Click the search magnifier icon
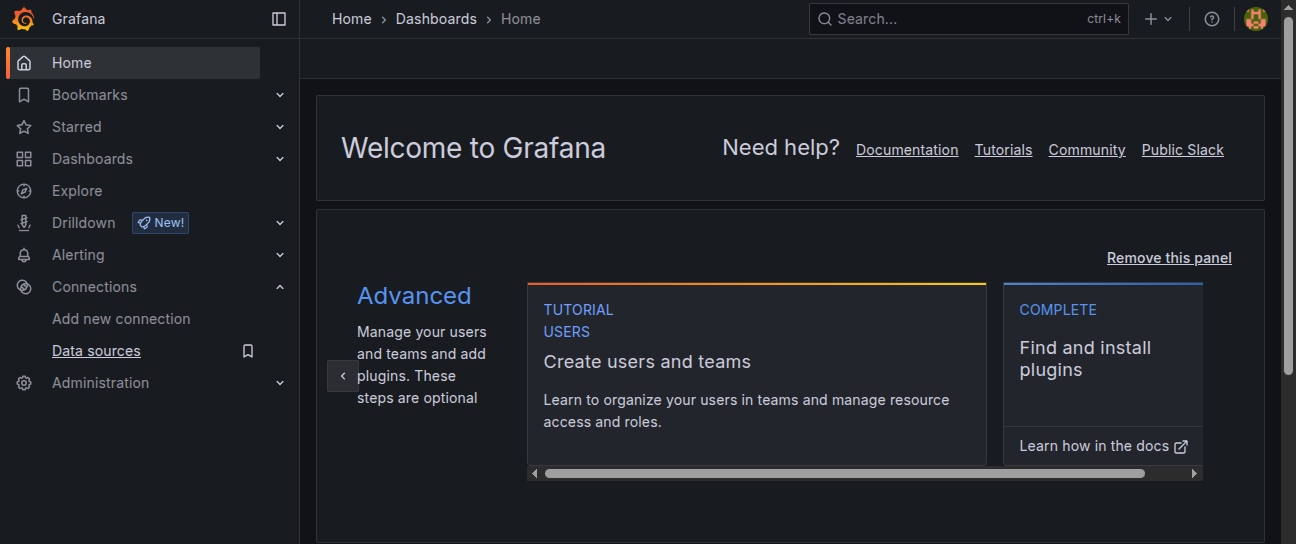Screen dimensions: 1296x544 click(x=825, y=19)
